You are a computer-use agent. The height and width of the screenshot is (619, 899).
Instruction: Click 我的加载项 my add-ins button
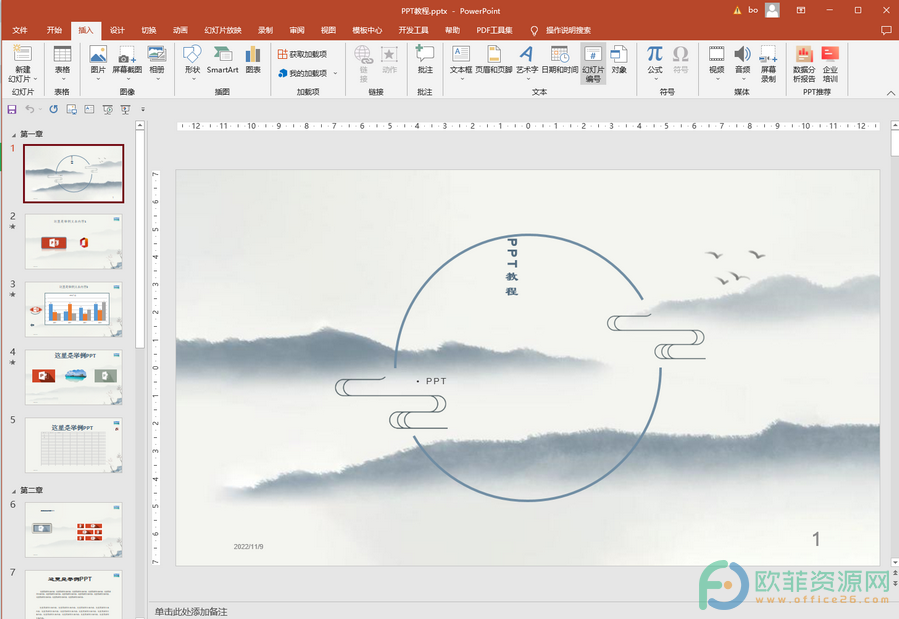[303, 73]
